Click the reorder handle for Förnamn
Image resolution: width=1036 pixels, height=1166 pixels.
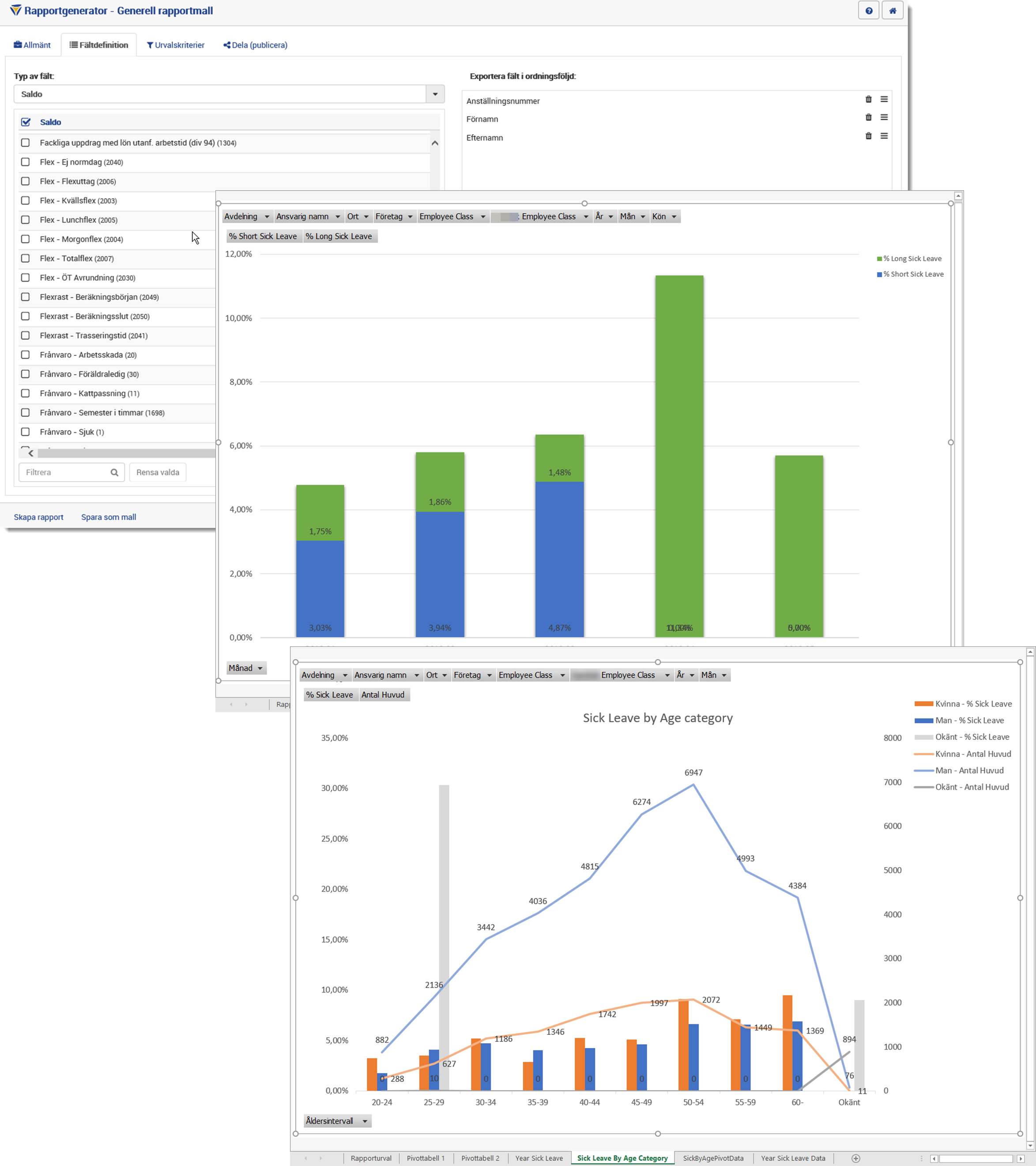(x=884, y=118)
